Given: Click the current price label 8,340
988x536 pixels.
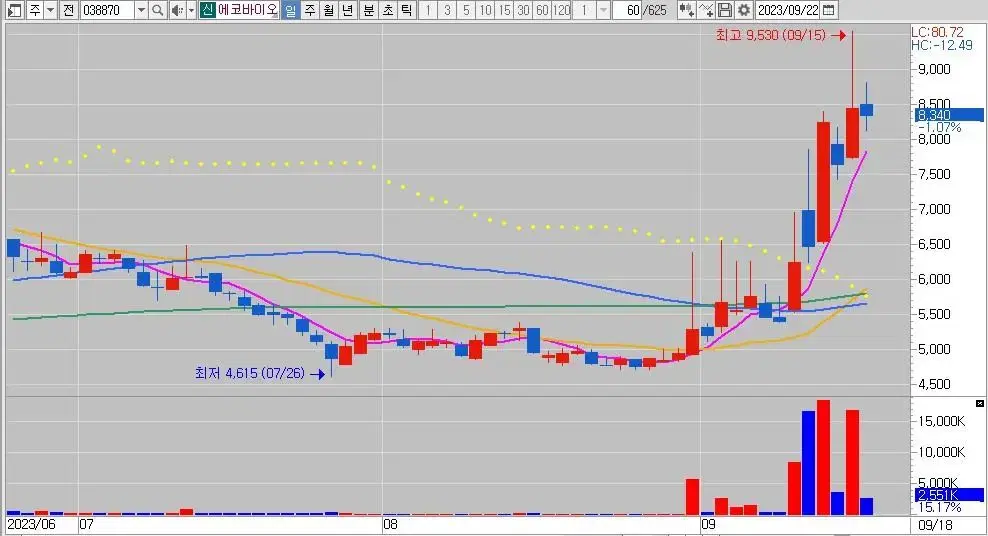Looking at the screenshot, I should click(x=949, y=115).
